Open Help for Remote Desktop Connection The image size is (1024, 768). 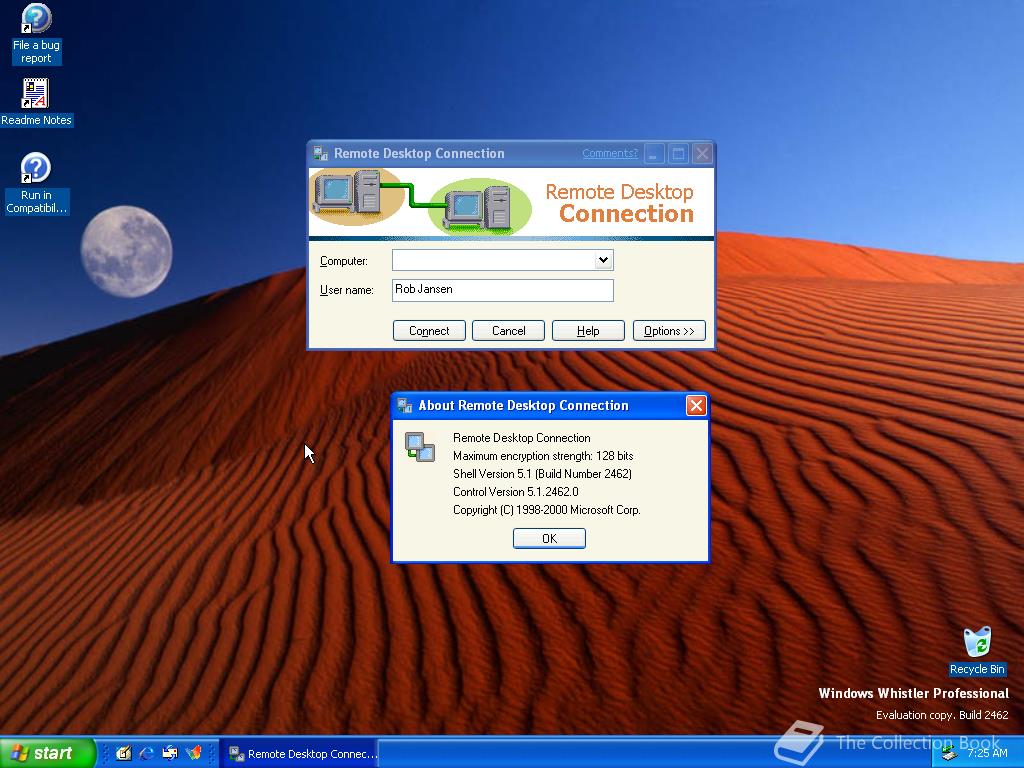(x=588, y=331)
